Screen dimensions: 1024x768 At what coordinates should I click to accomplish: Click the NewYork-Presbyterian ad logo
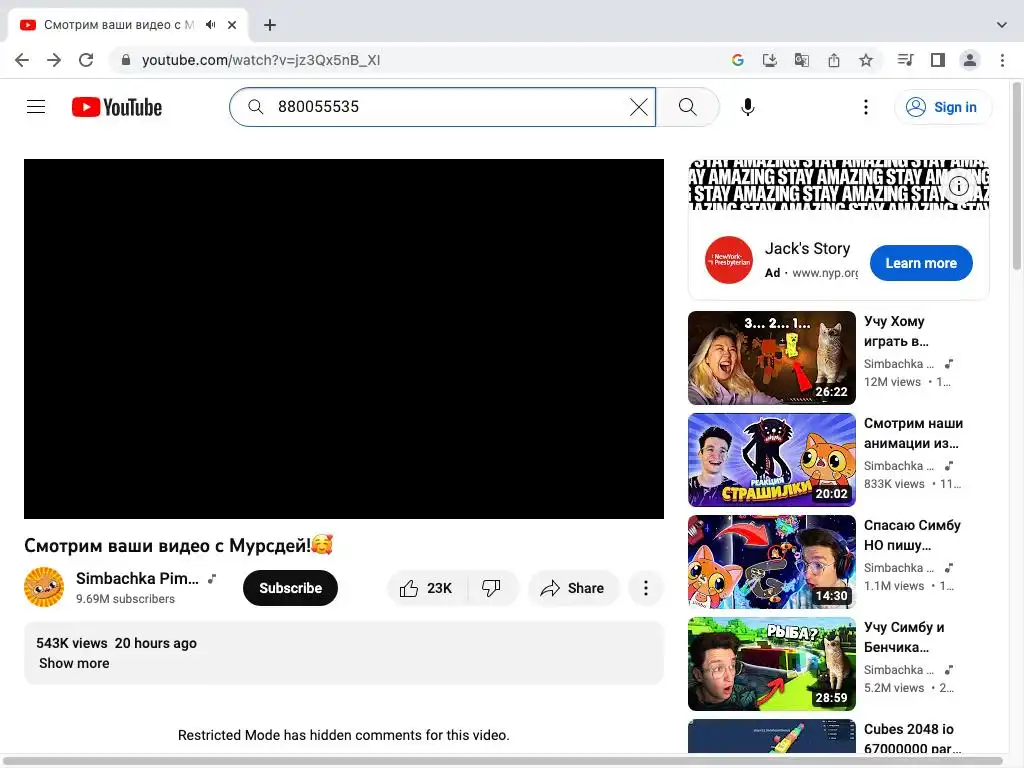point(729,260)
